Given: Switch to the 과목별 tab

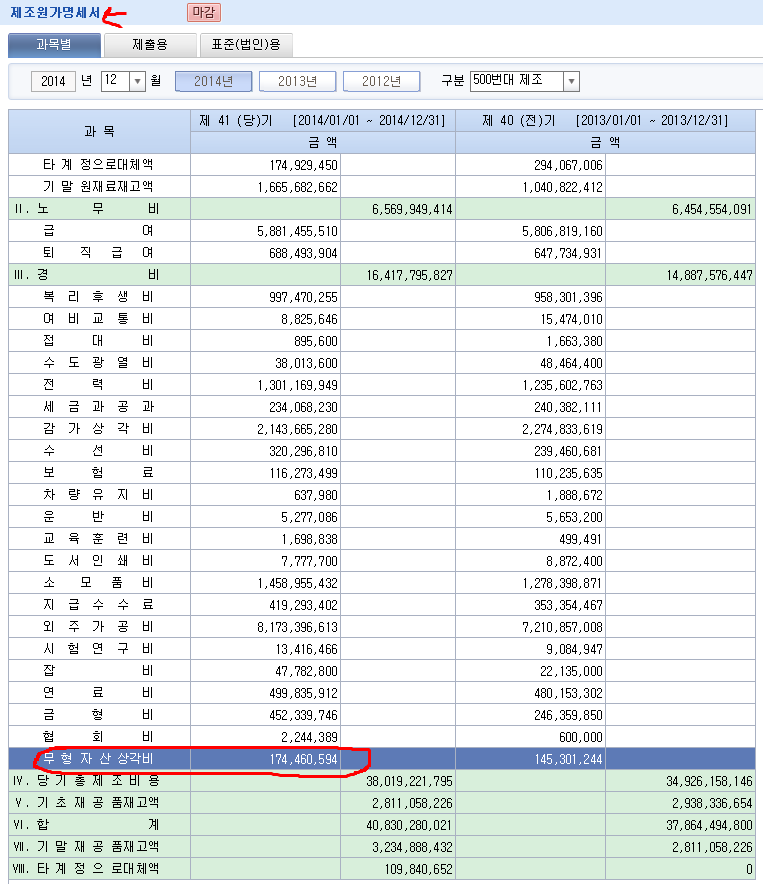Looking at the screenshot, I should (x=54, y=45).
